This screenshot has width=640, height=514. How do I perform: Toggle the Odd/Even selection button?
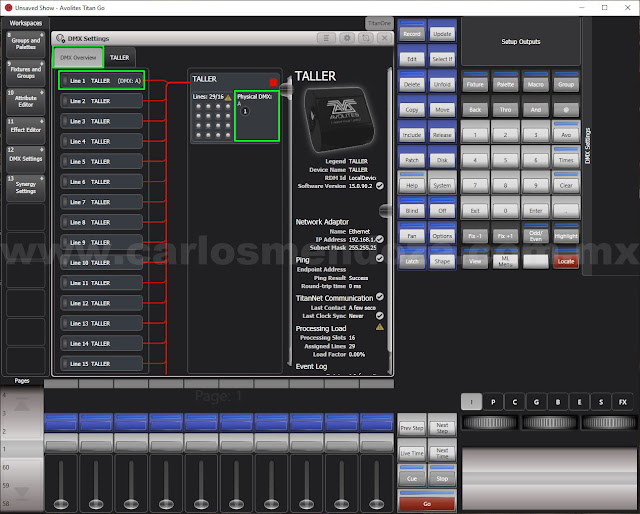pyautogui.click(x=536, y=234)
